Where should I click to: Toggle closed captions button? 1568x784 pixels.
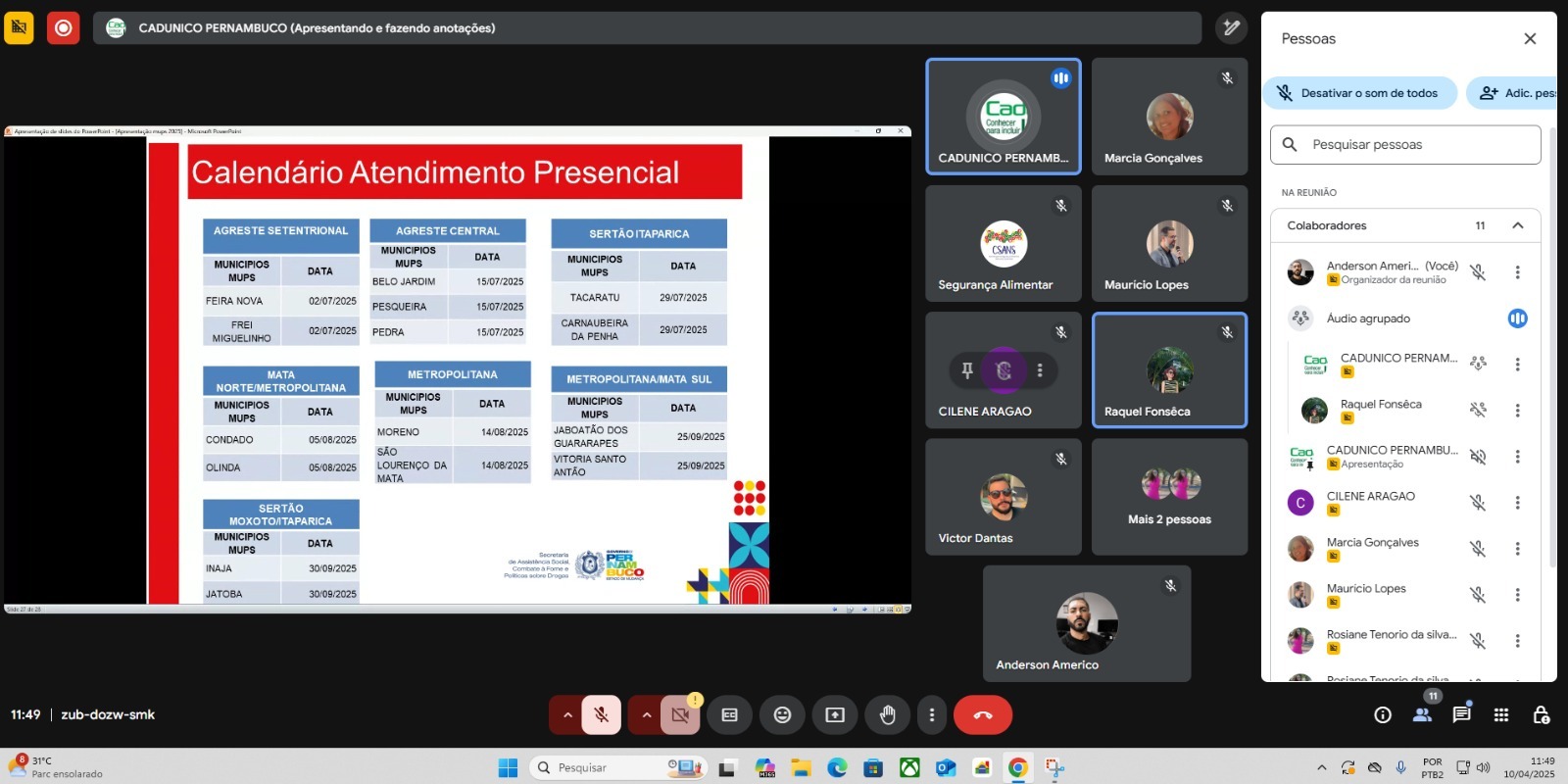[x=729, y=715]
